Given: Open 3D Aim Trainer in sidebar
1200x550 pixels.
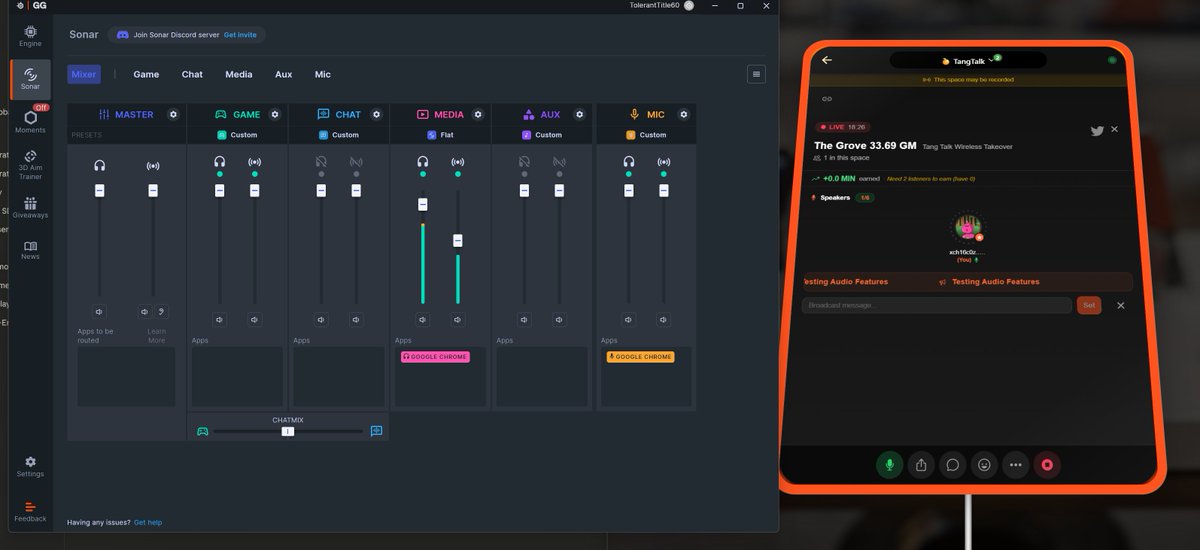Looking at the screenshot, I should (30, 165).
